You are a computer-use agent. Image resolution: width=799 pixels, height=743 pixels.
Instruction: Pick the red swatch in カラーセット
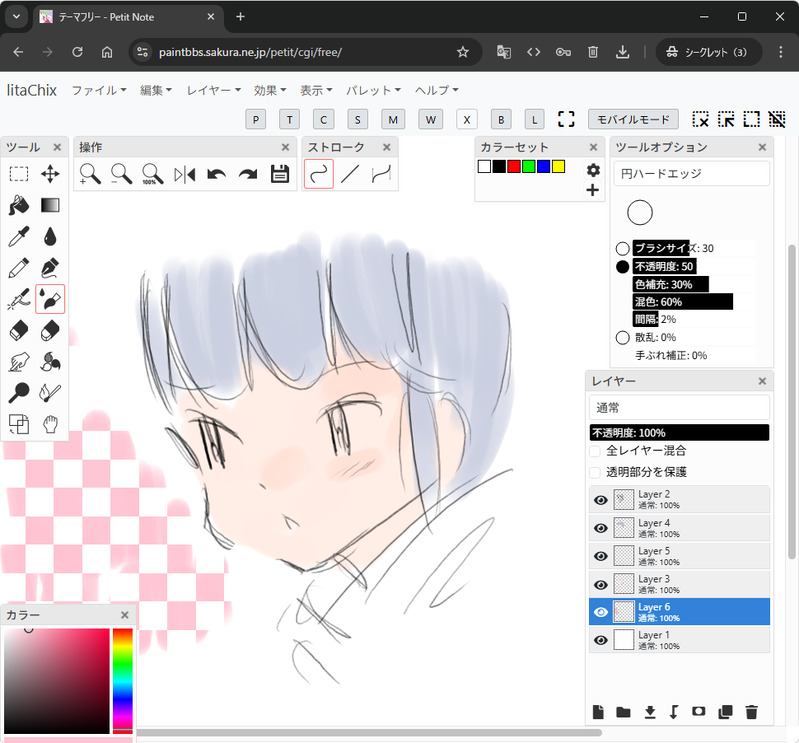click(x=514, y=167)
